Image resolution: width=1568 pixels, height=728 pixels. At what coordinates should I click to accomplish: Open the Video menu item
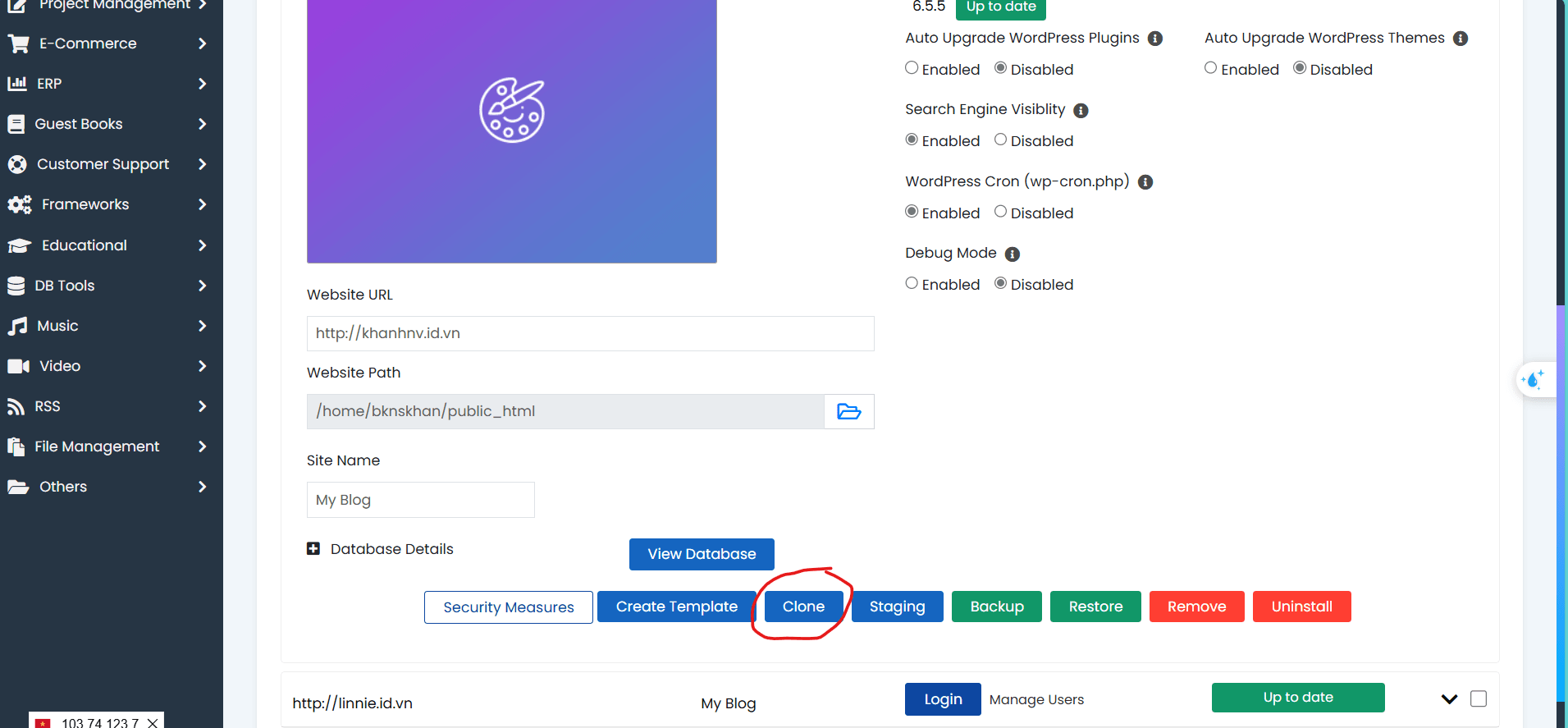point(112,366)
